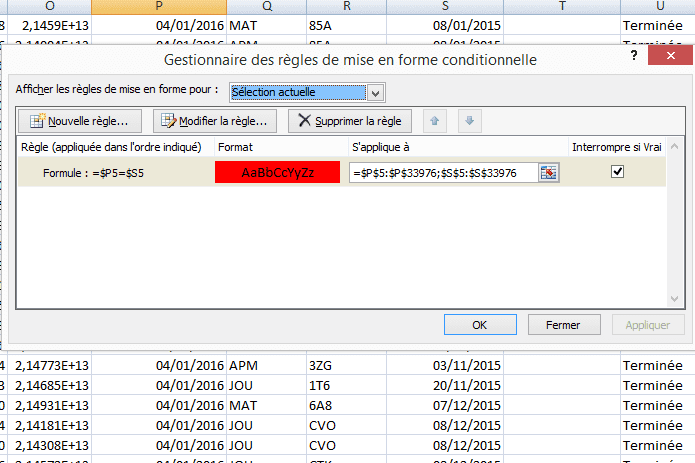
Task: Select column R header
Action: pos(347,6)
